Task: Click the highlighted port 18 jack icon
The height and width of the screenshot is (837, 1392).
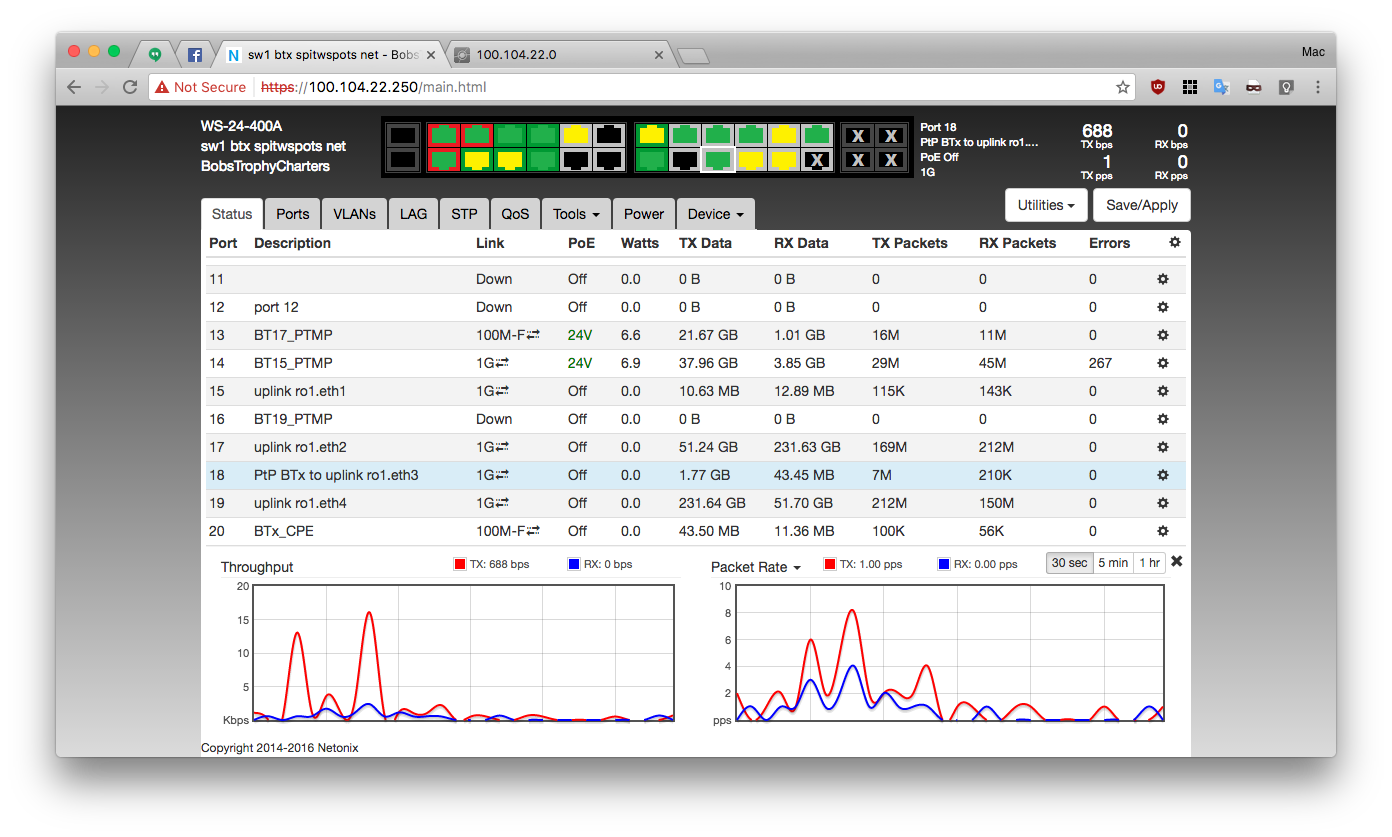Action: point(717,159)
